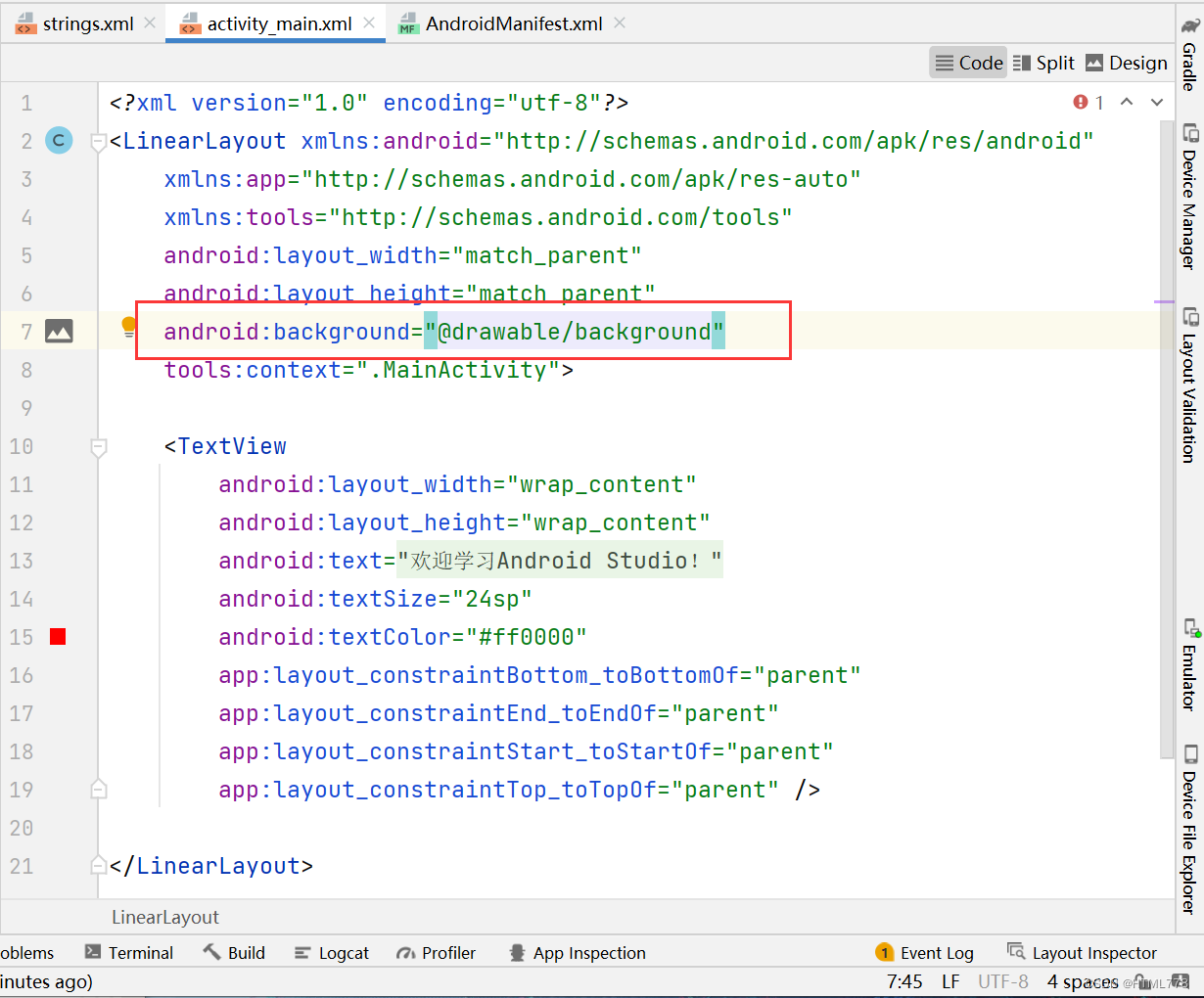Click the @drawable/background value

[575, 332]
